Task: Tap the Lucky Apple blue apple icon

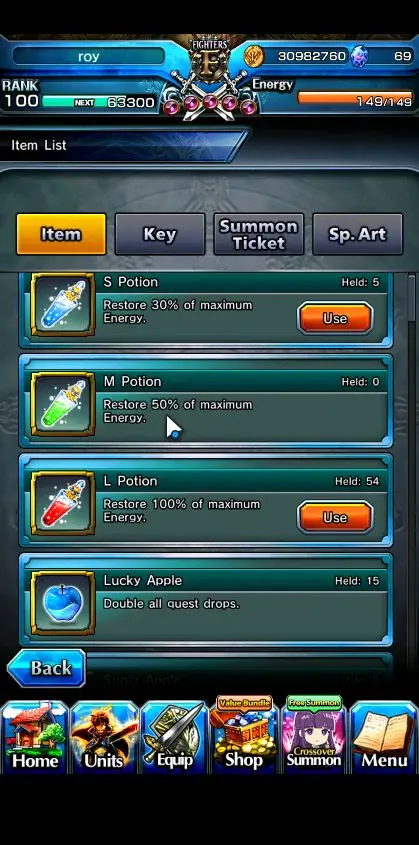Action: [x=63, y=603]
